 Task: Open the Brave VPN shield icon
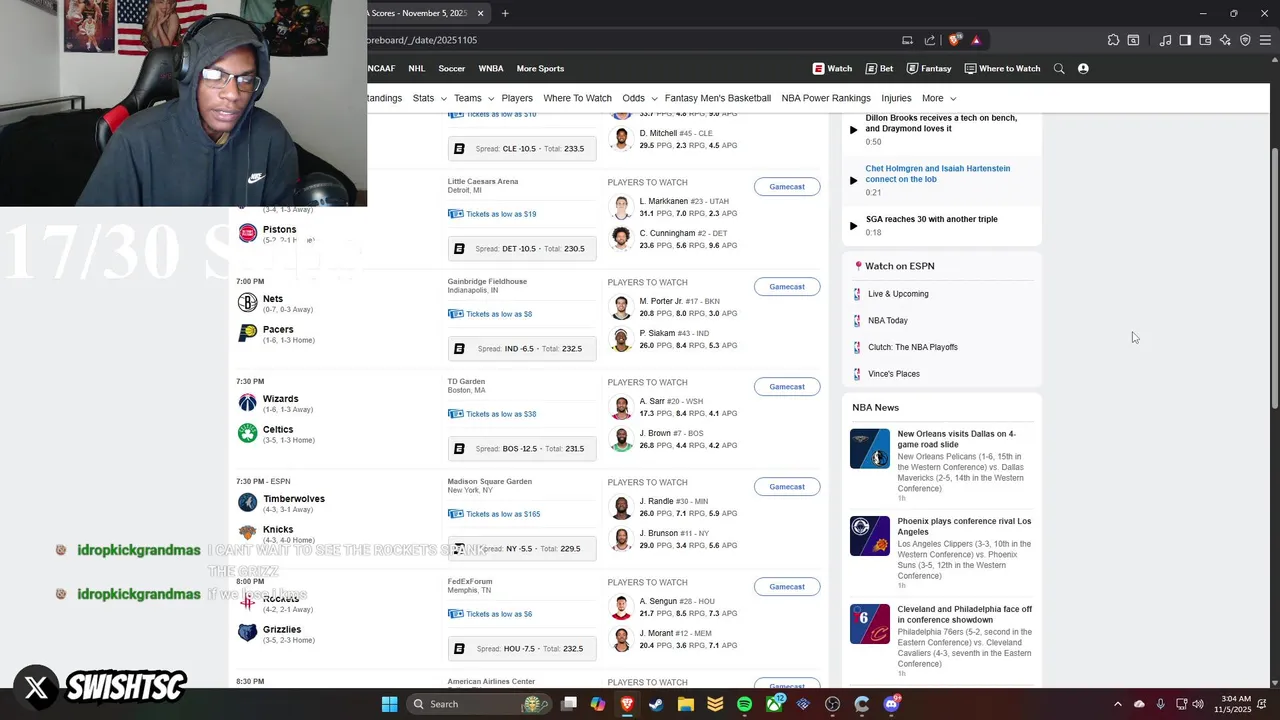click(1245, 40)
